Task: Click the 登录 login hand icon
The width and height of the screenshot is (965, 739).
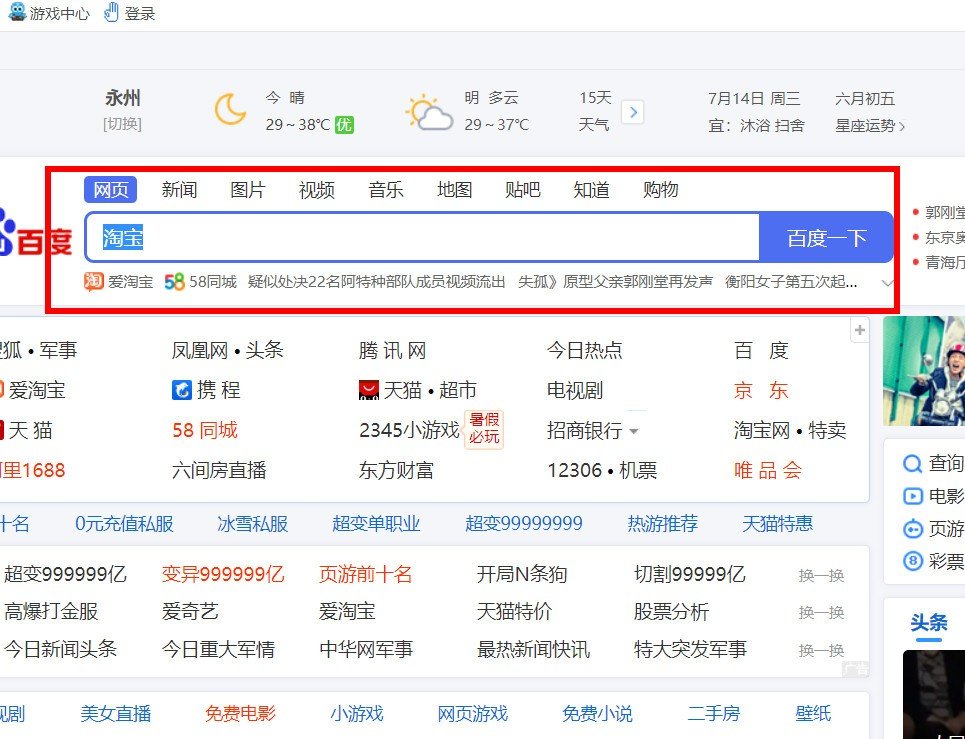Action: [110, 12]
